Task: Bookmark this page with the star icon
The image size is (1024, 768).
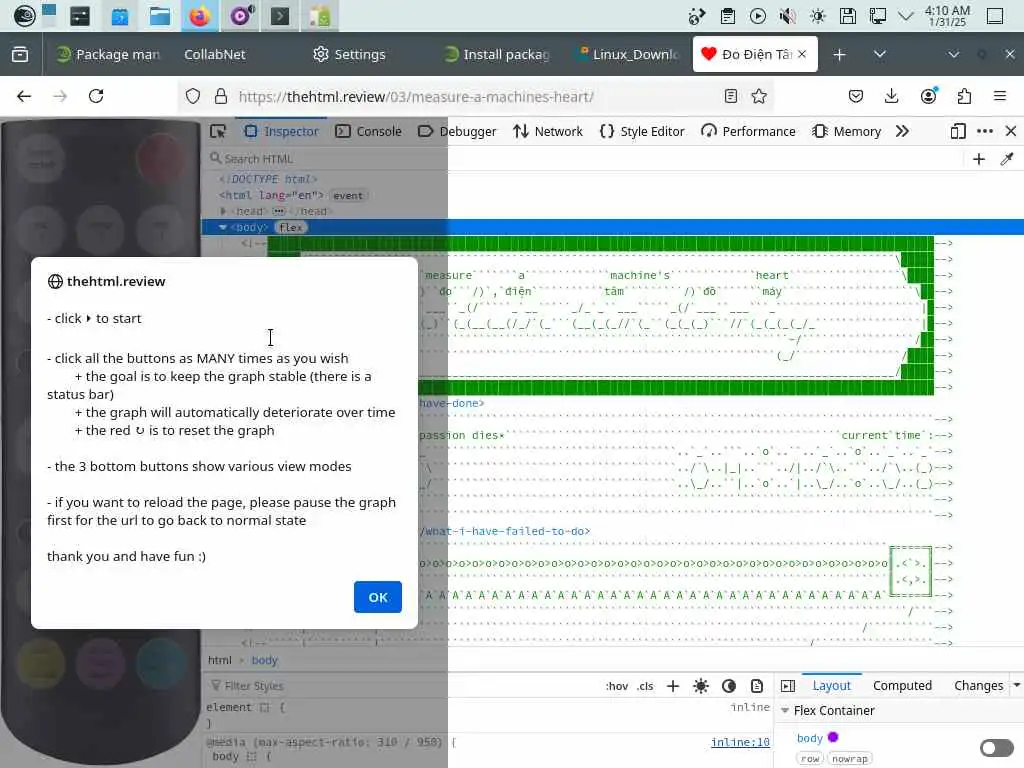Action: click(759, 97)
